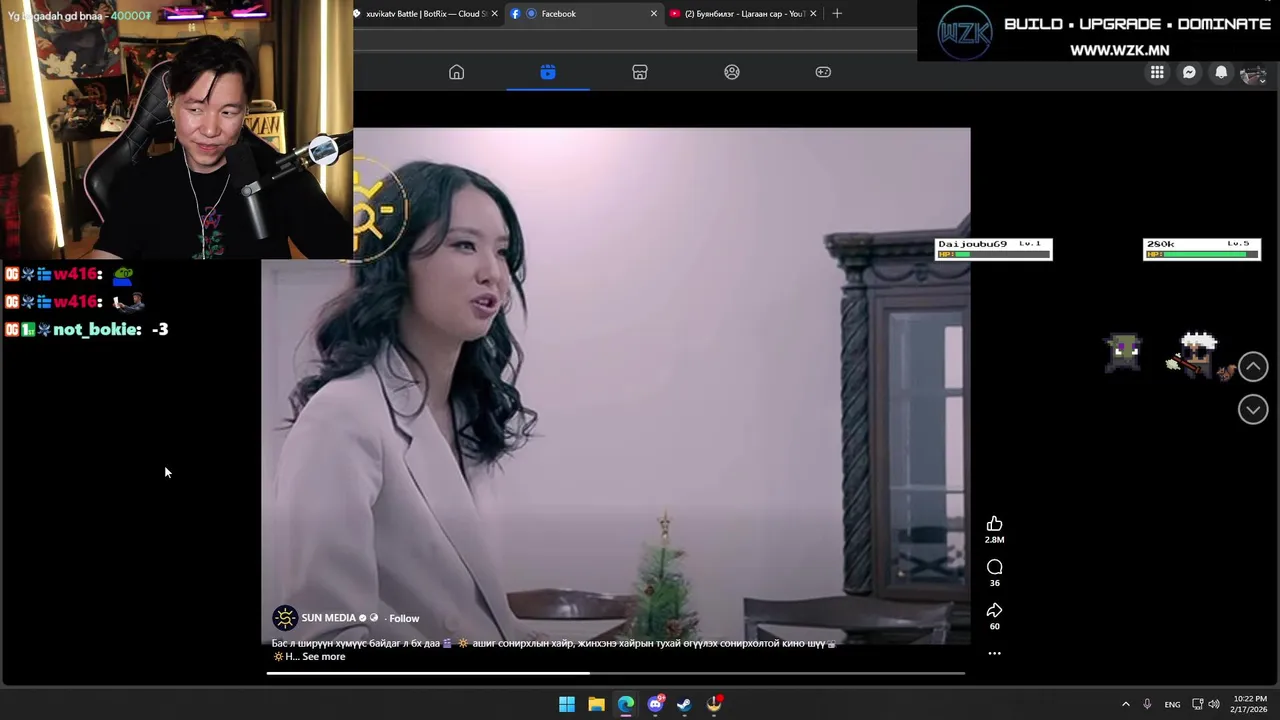Image resolution: width=1280 pixels, height=720 pixels.
Task: Share the reel with the arrow icon
Action: (994, 610)
